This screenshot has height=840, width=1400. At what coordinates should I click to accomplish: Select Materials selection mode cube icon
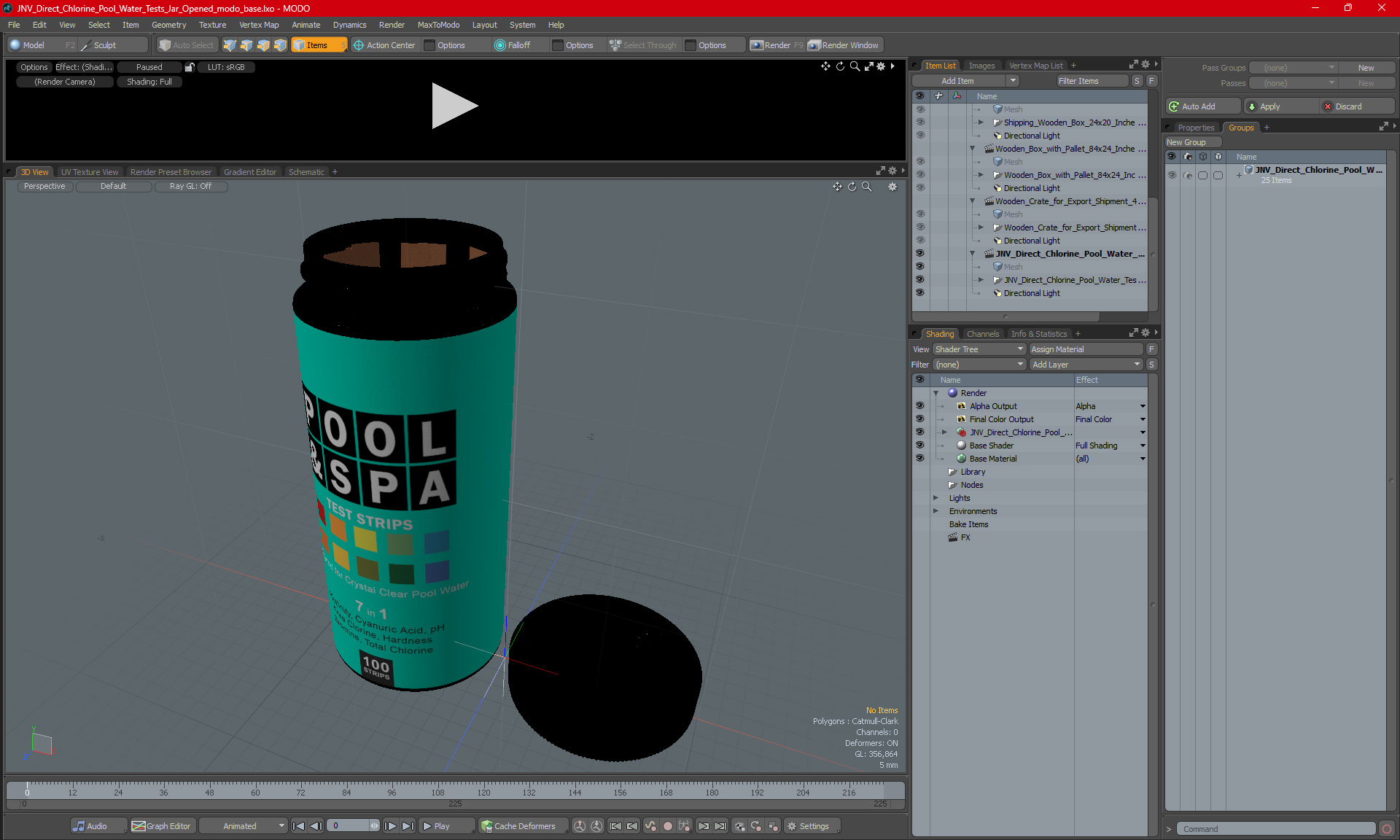(x=280, y=45)
